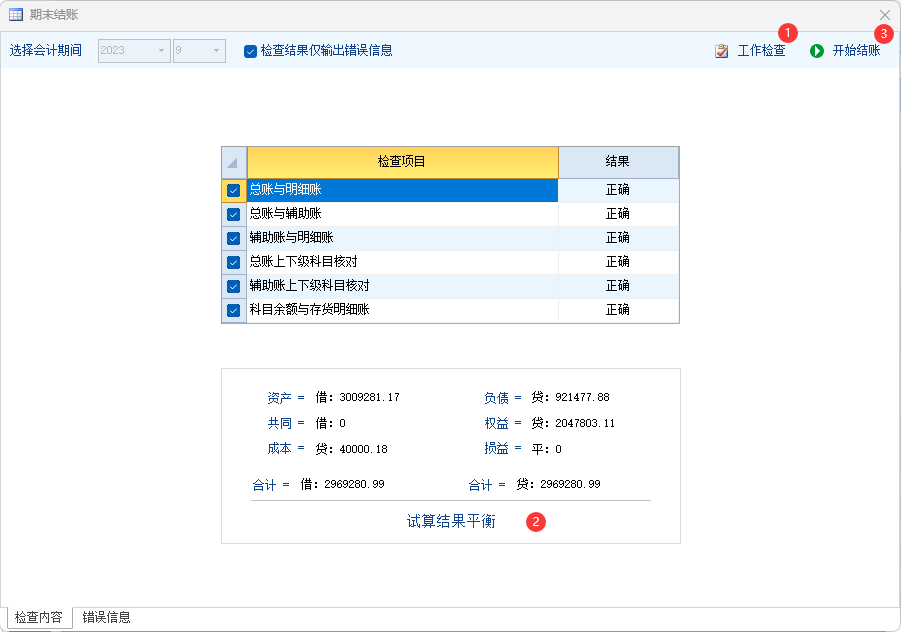Screen dimensions: 901x632
Task: Click the 正确 result for 科目余额与存货明细账
Action: (x=618, y=310)
